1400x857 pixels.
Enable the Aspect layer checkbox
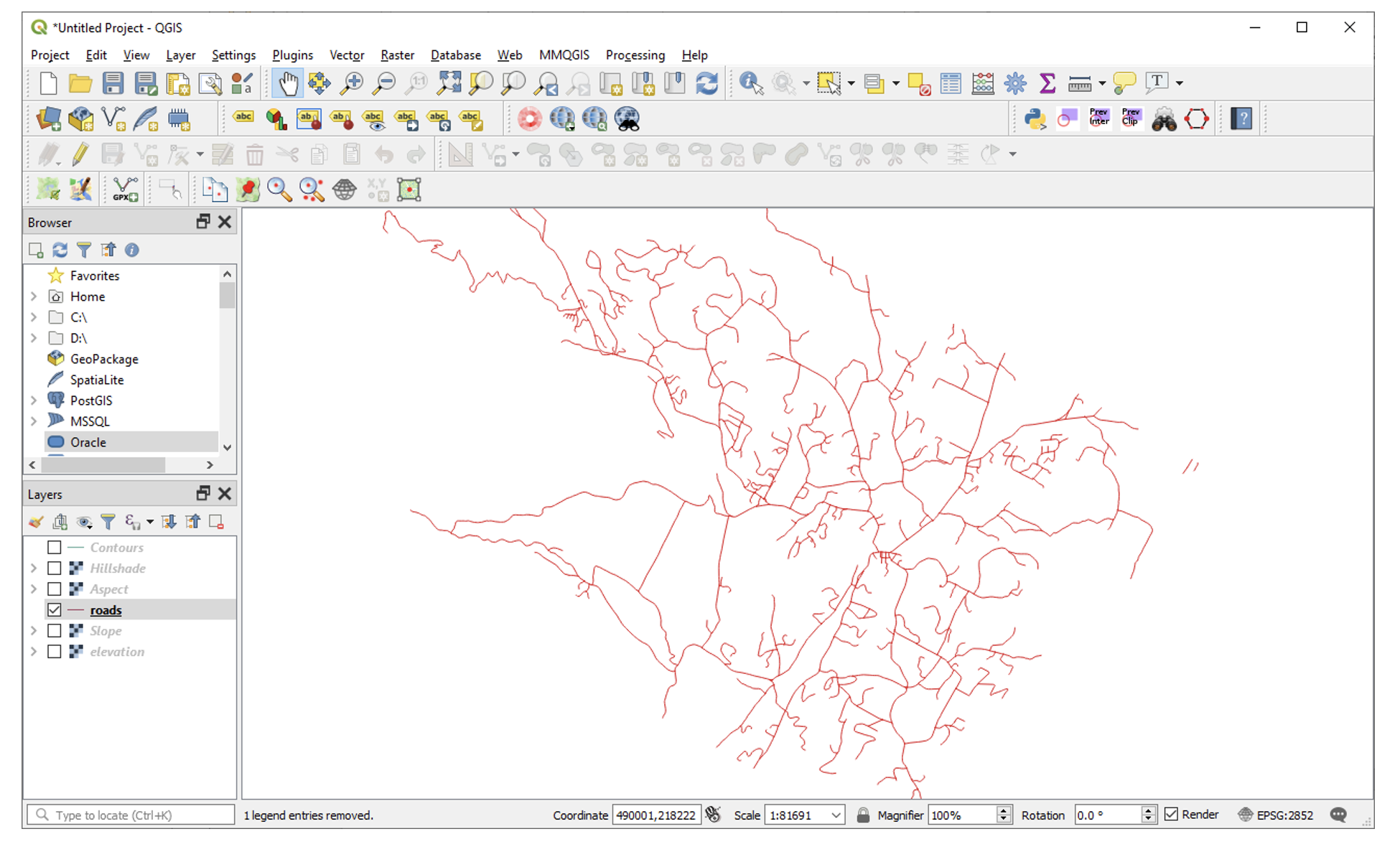[x=54, y=589]
